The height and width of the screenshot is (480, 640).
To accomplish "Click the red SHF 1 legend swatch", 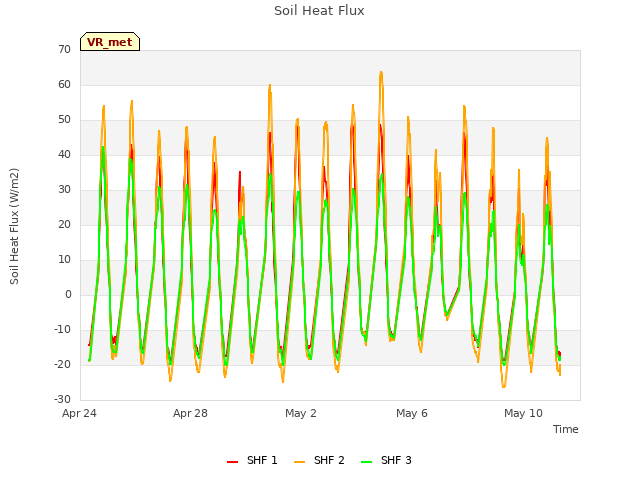I will click(232, 462).
